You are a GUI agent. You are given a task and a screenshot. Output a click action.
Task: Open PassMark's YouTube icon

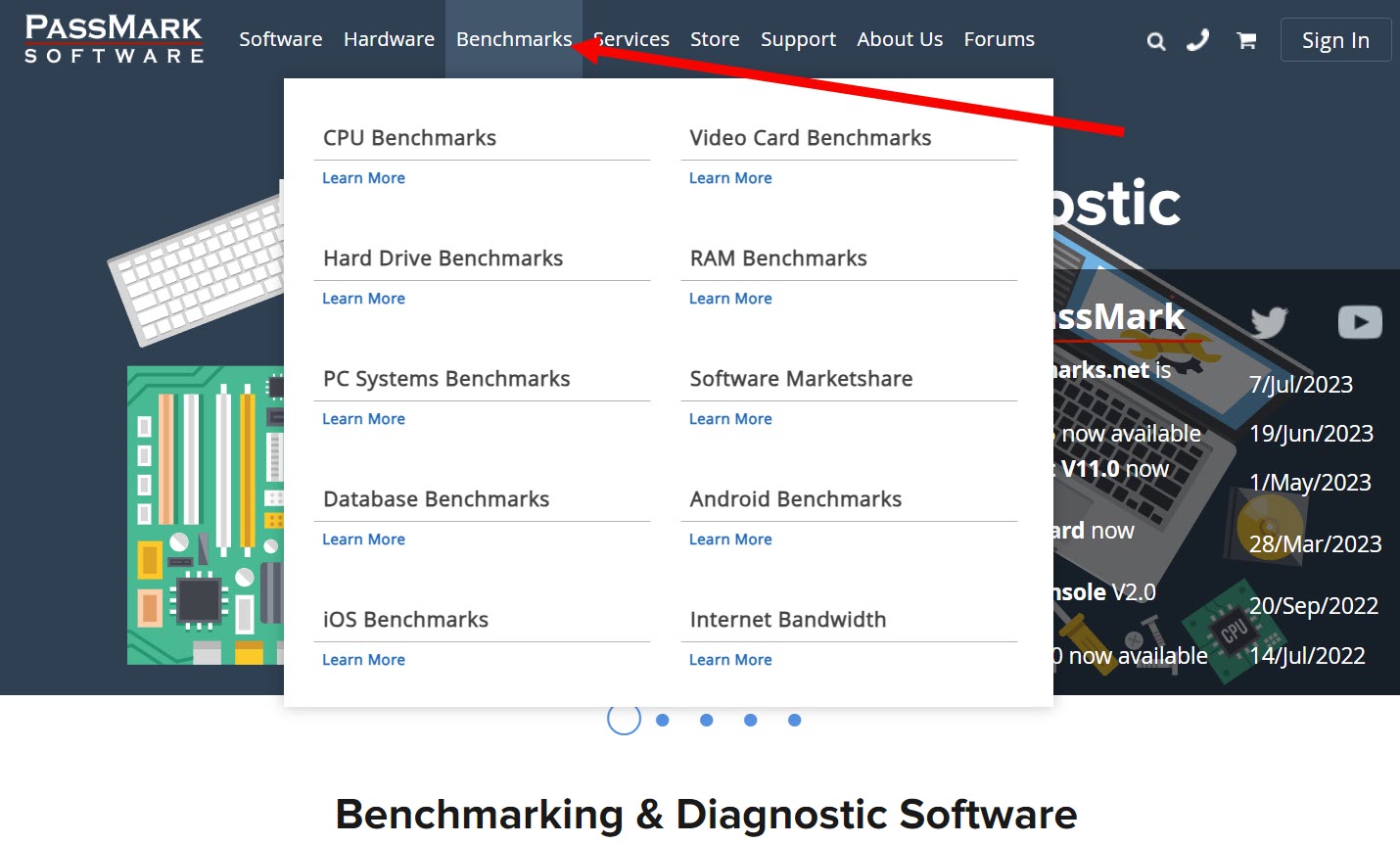coord(1360,321)
